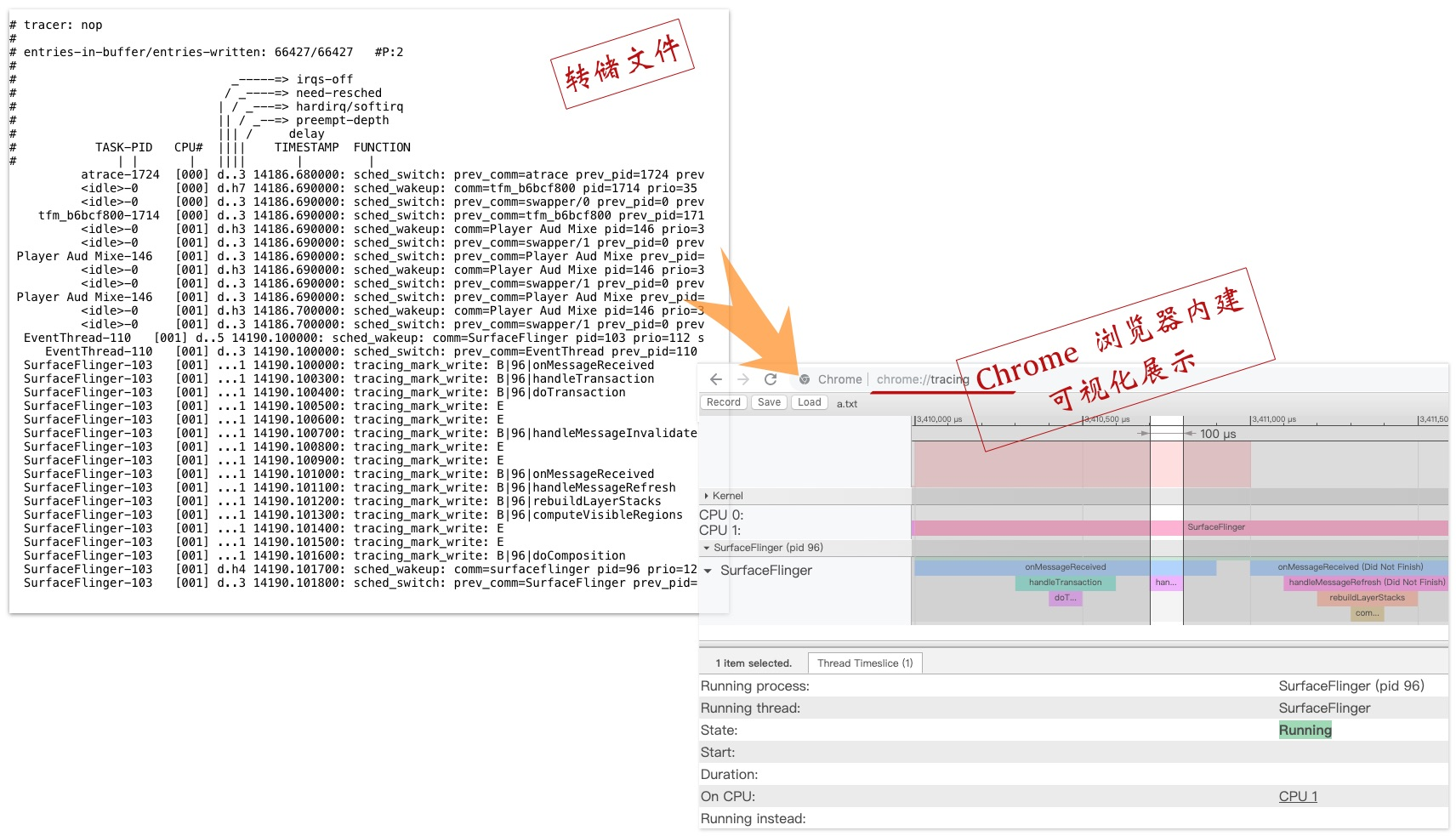Start a trace with Record button

724,402
